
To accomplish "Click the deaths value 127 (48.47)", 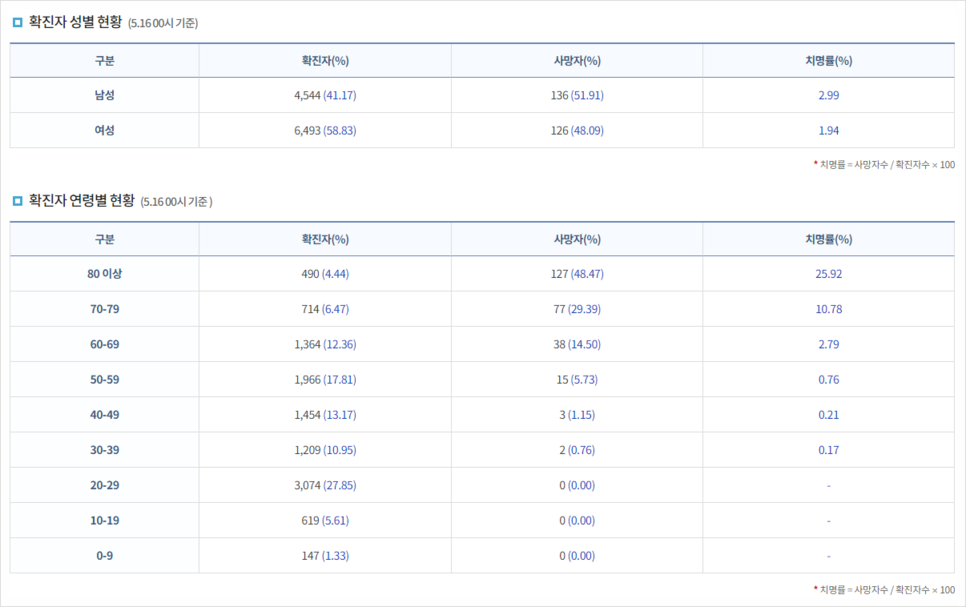I will [577, 274].
